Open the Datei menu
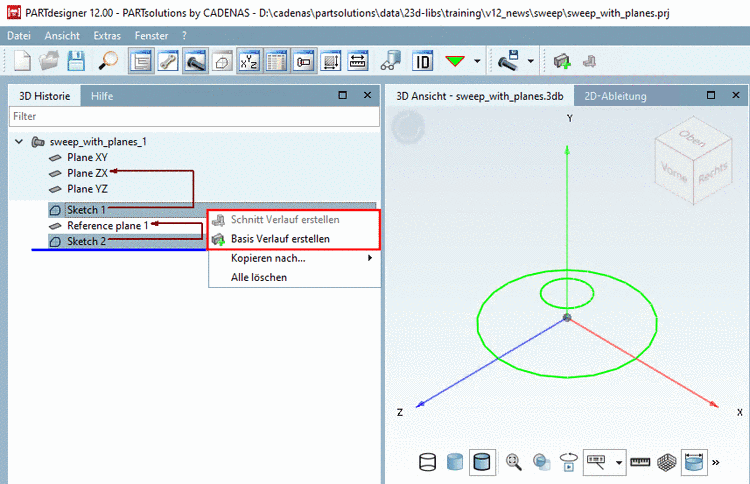The height and width of the screenshot is (484, 750). click(19, 36)
